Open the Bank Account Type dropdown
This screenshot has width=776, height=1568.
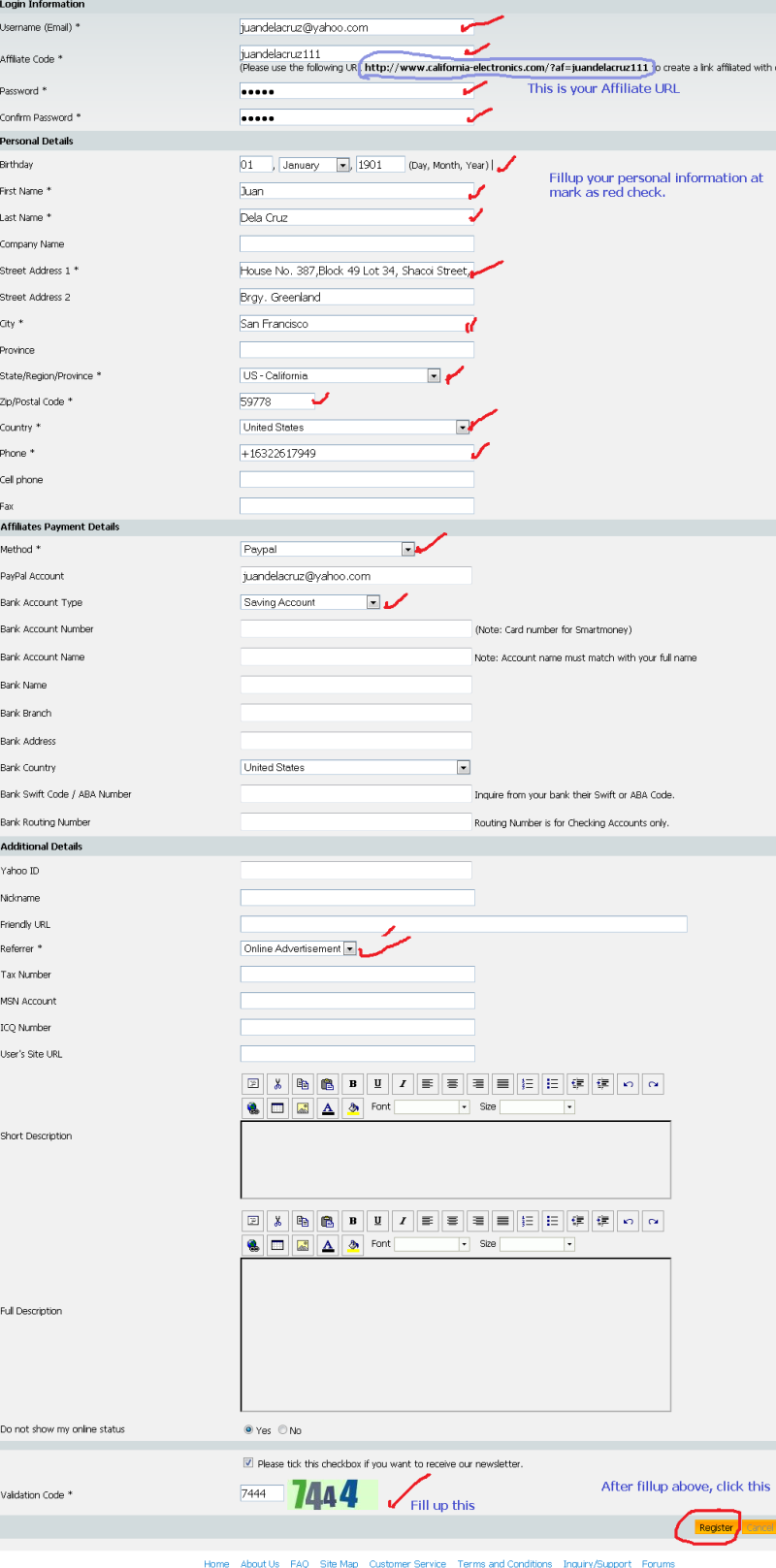(x=310, y=602)
